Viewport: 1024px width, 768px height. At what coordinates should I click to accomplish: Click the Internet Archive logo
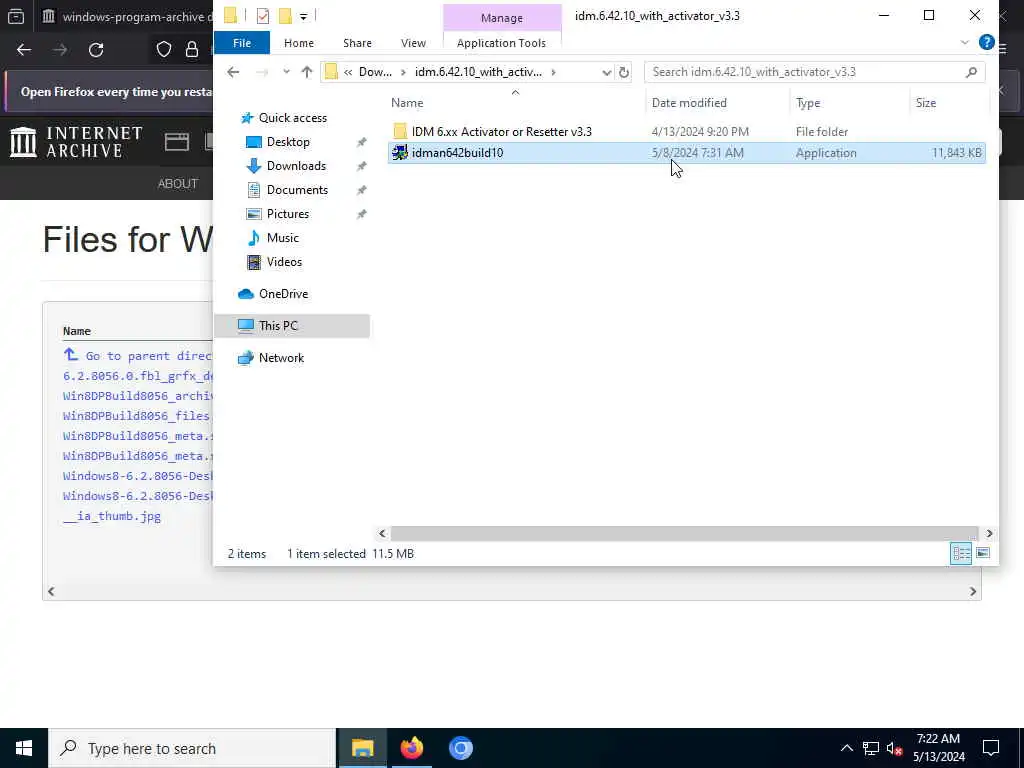(76, 142)
